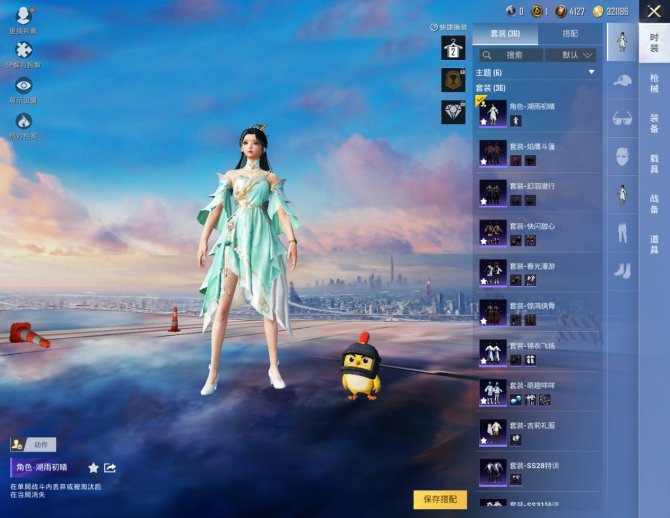Select the 角色-湖雨初晴 outfit thumbnail
Image resolution: width=670 pixels, height=518 pixels.
pos(493,113)
